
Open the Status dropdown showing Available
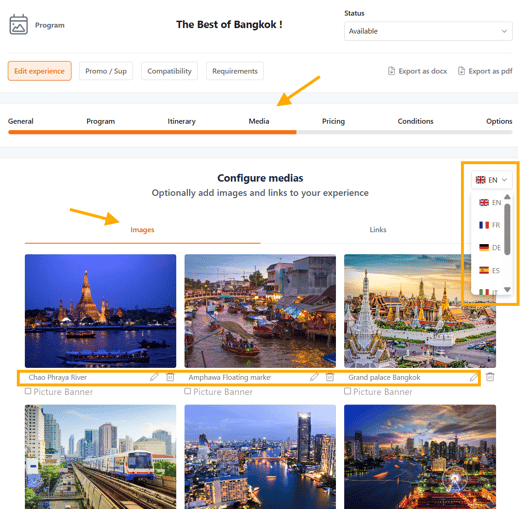tap(428, 31)
